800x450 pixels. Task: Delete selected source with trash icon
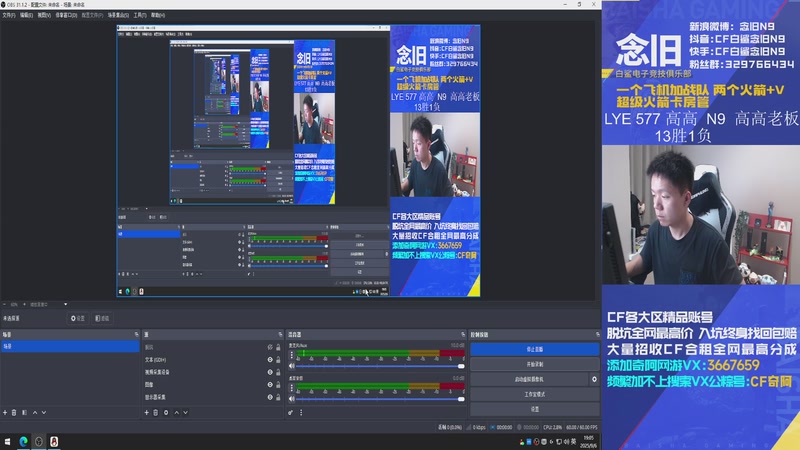tap(156, 412)
